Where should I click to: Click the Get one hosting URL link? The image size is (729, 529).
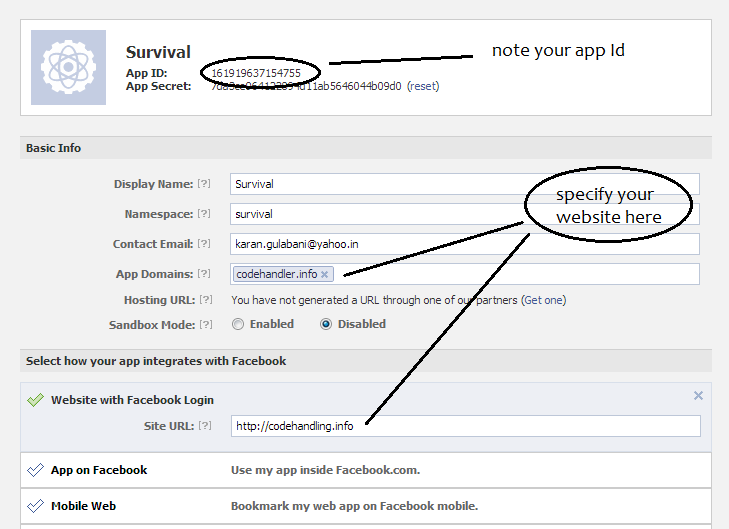click(543, 300)
